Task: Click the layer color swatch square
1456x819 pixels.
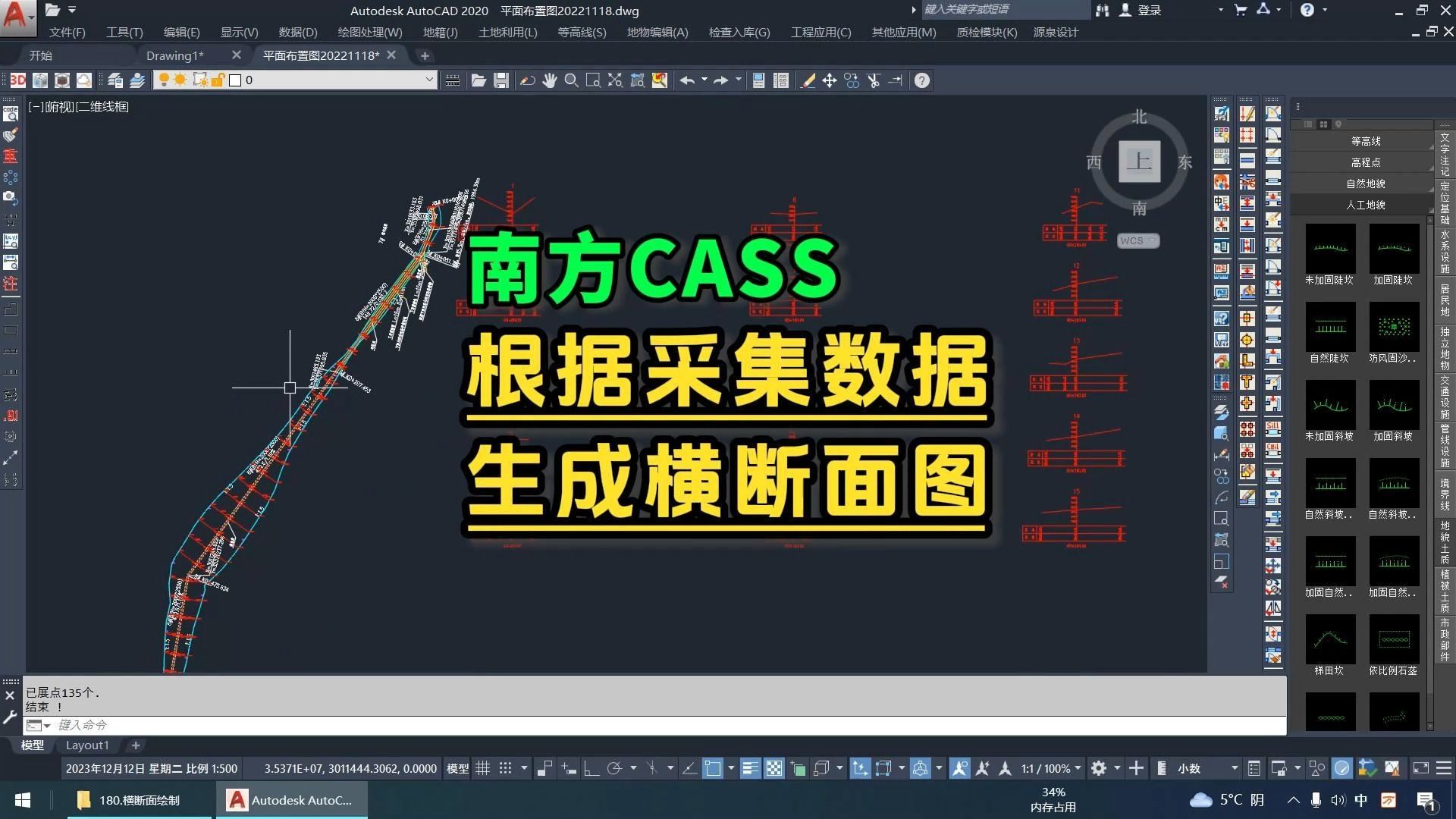Action: [235, 80]
